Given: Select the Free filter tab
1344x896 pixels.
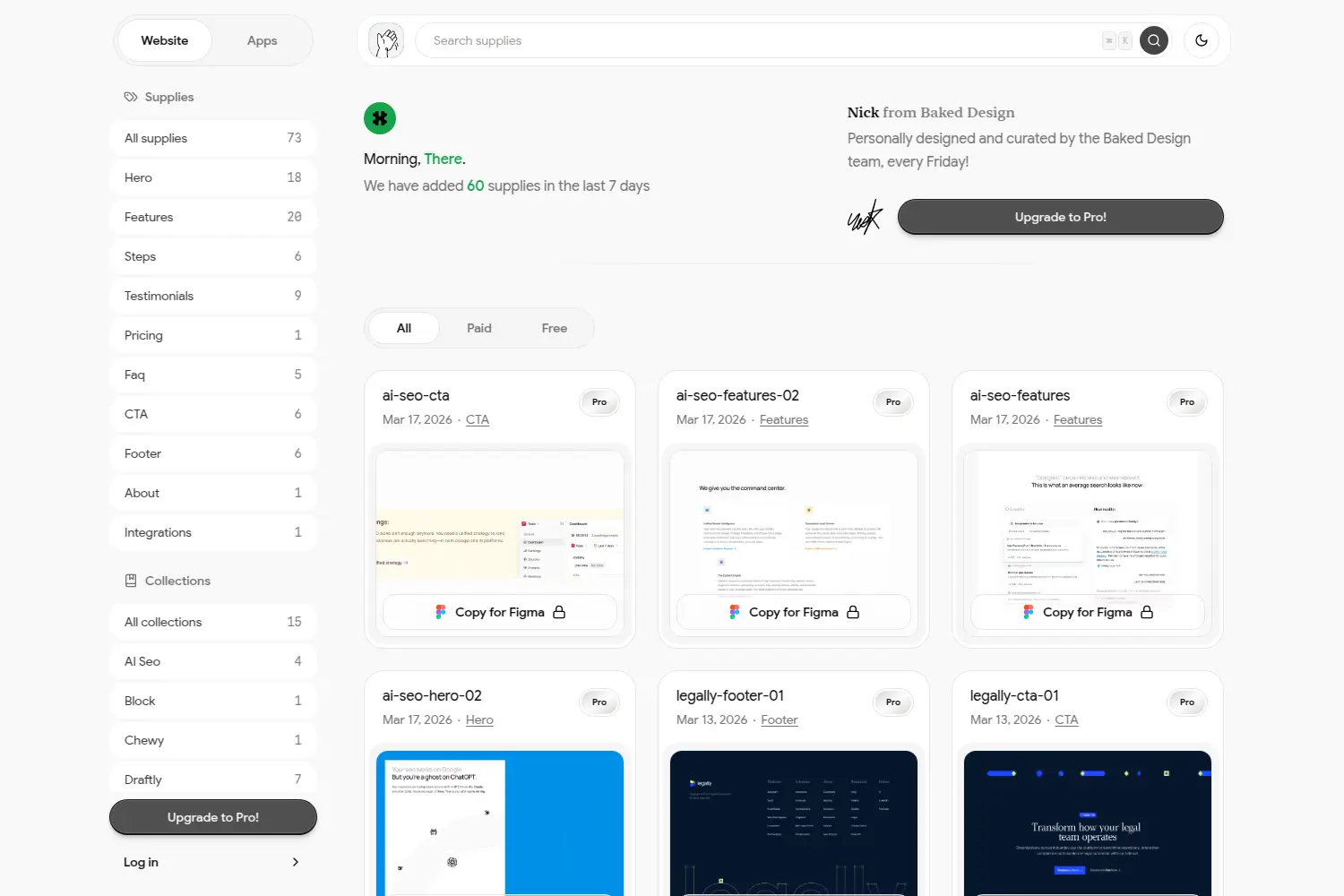Looking at the screenshot, I should click(x=555, y=328).
